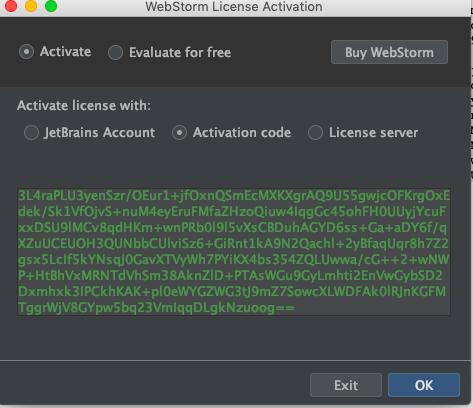Click the code line starting with gsx5LcIfSkYNsqJ0
The width and height of the screenshot is (473, 408).
pyautogui.click(x=234, y=259)
